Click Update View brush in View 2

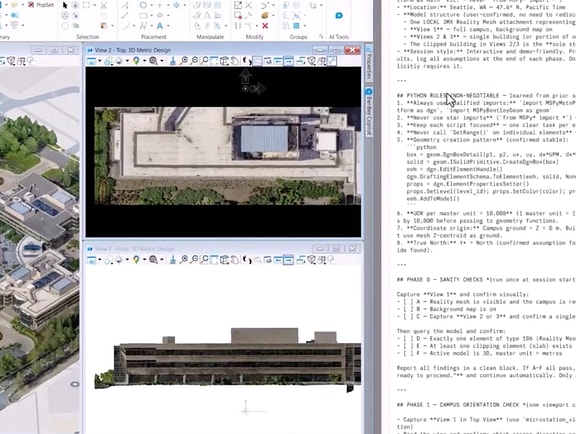click(x=173, y=61)
